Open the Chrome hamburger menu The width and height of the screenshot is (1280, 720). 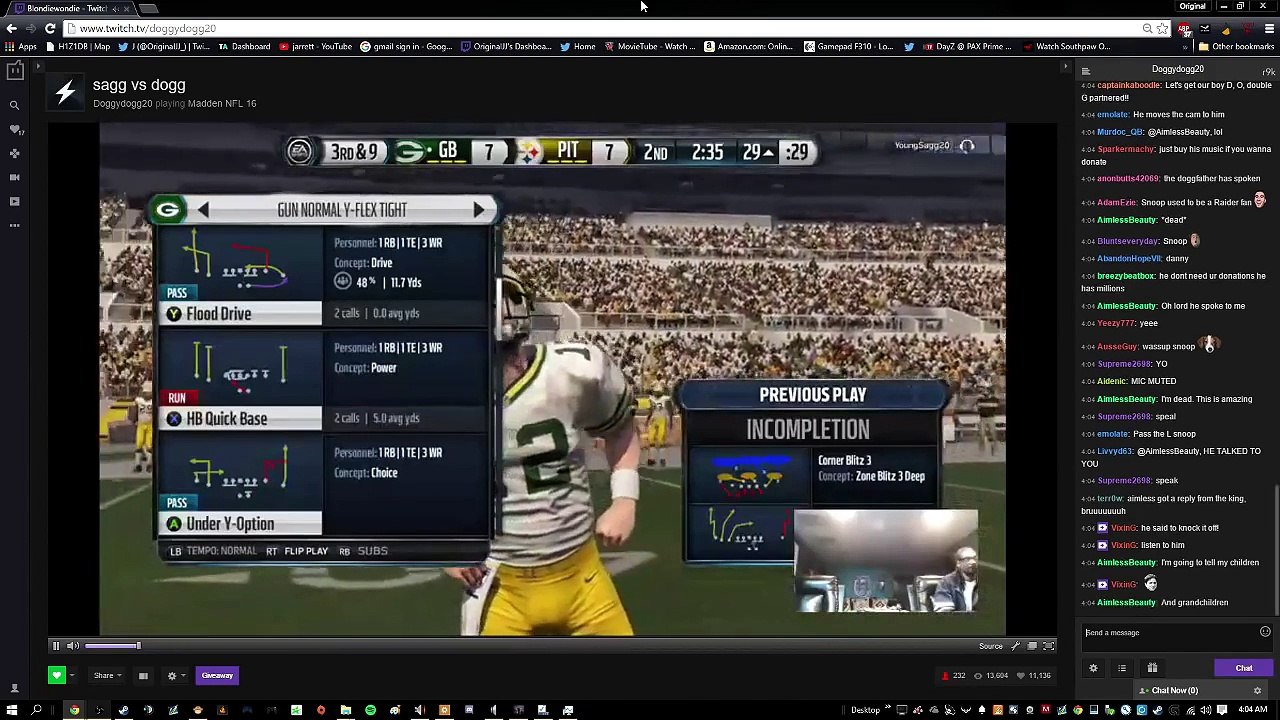click(1269, 28)
